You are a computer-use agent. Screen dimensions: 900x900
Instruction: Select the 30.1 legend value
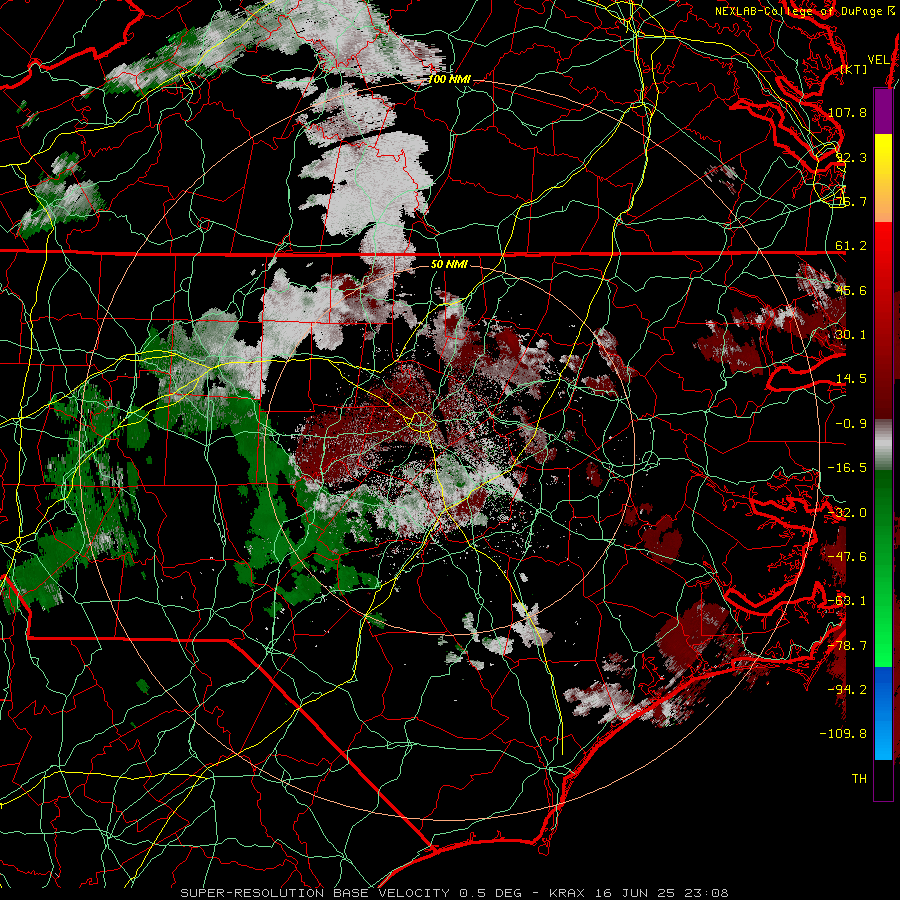click(x=851, y=335)
